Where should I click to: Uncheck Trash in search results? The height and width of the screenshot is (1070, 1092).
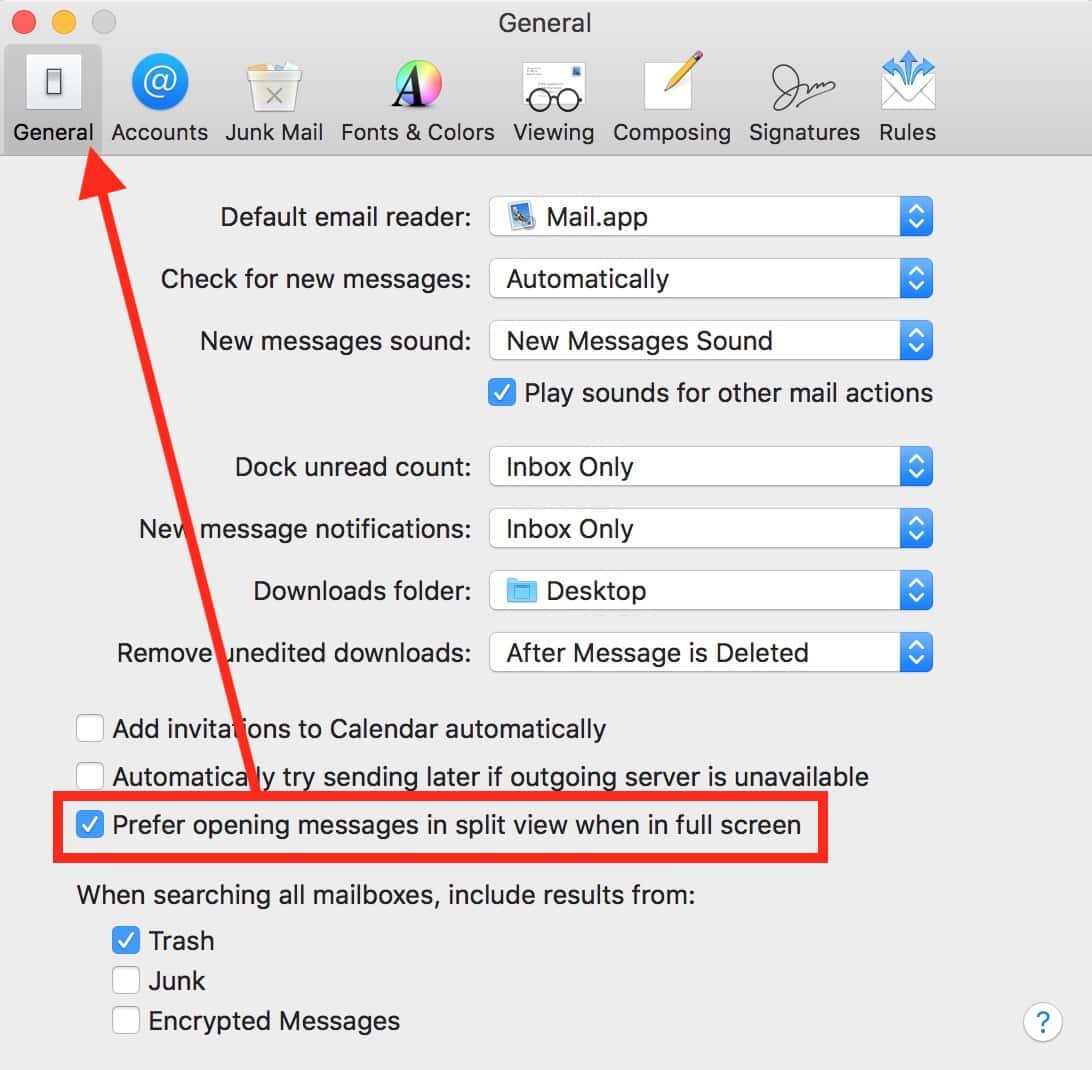[x=126, y=940]
